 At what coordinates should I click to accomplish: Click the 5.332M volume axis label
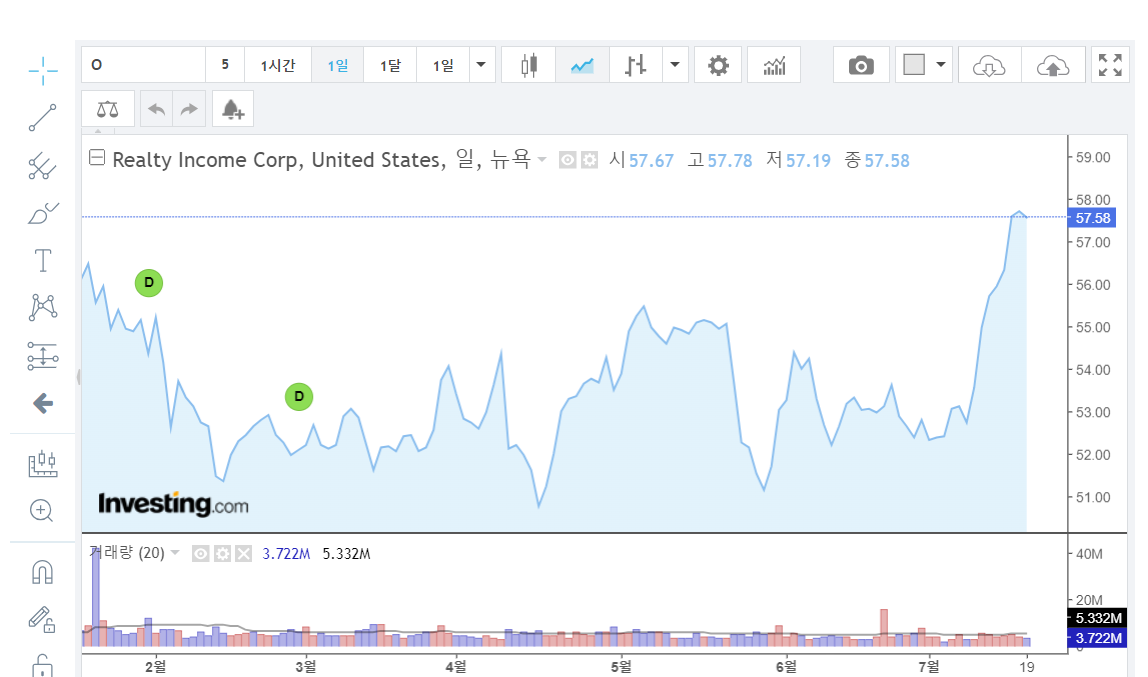point(1098,618)
